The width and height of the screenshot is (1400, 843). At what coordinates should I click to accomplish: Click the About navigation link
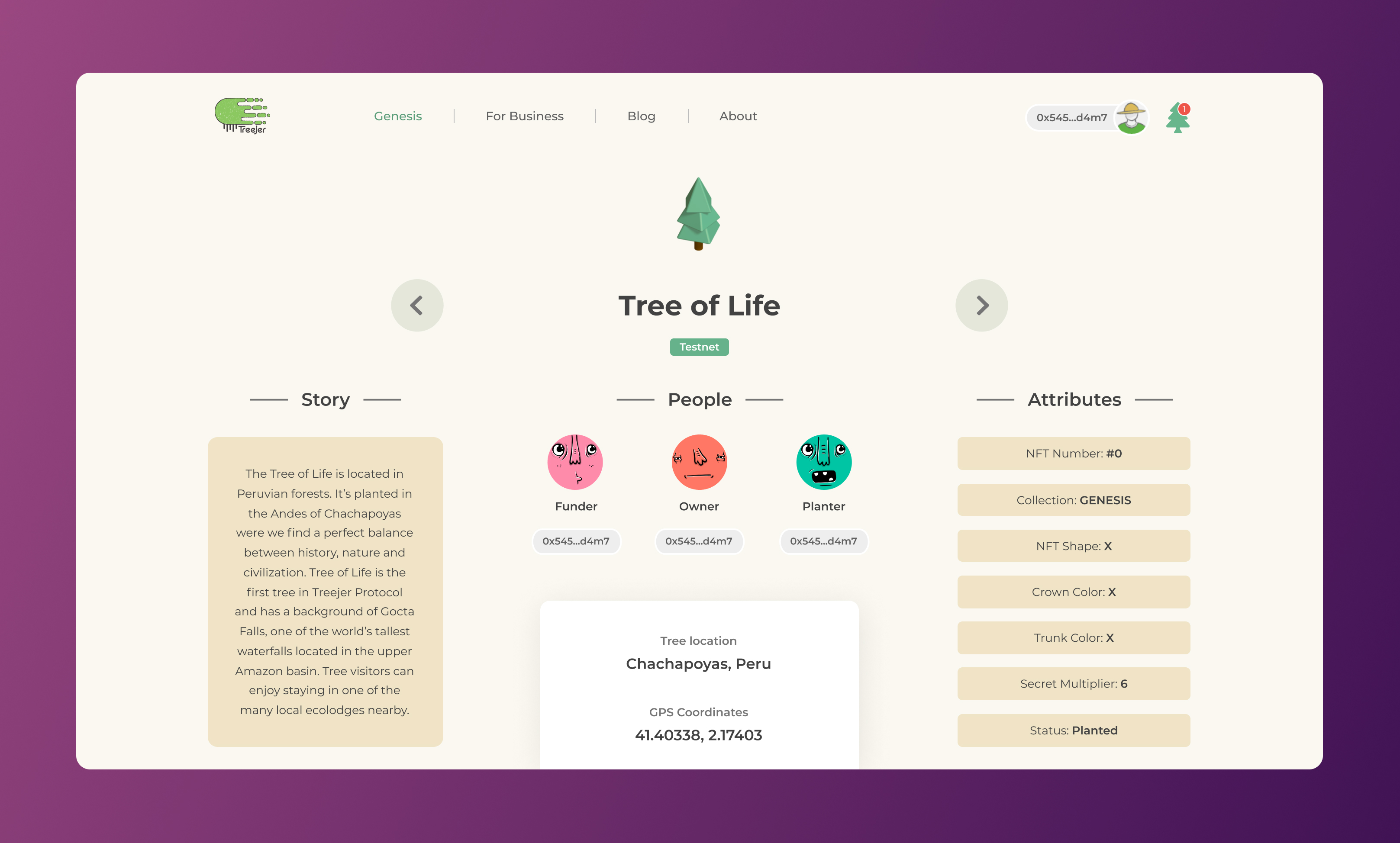[738, 116]
